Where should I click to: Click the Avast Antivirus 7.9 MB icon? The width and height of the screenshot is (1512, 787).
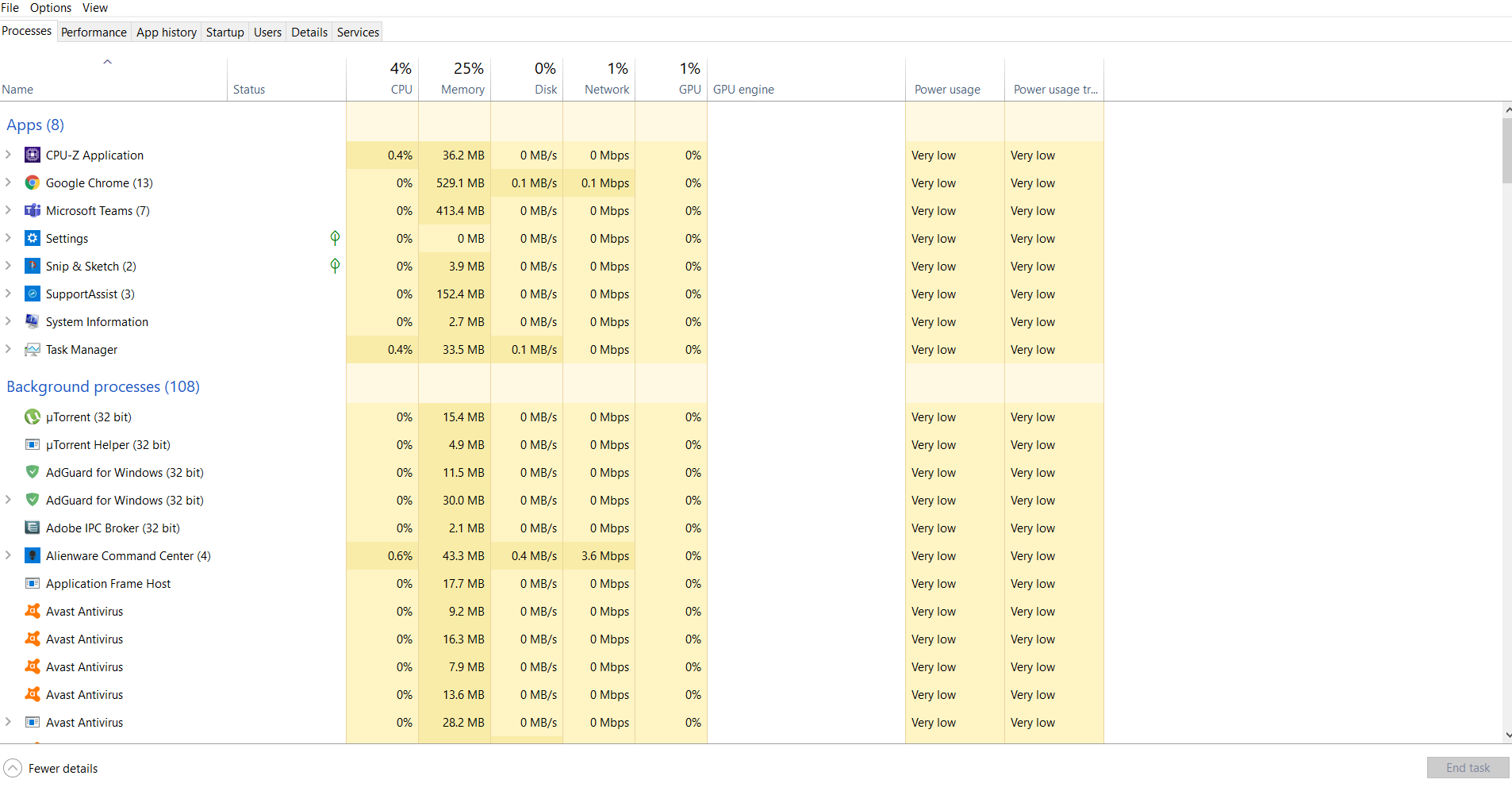33,666
